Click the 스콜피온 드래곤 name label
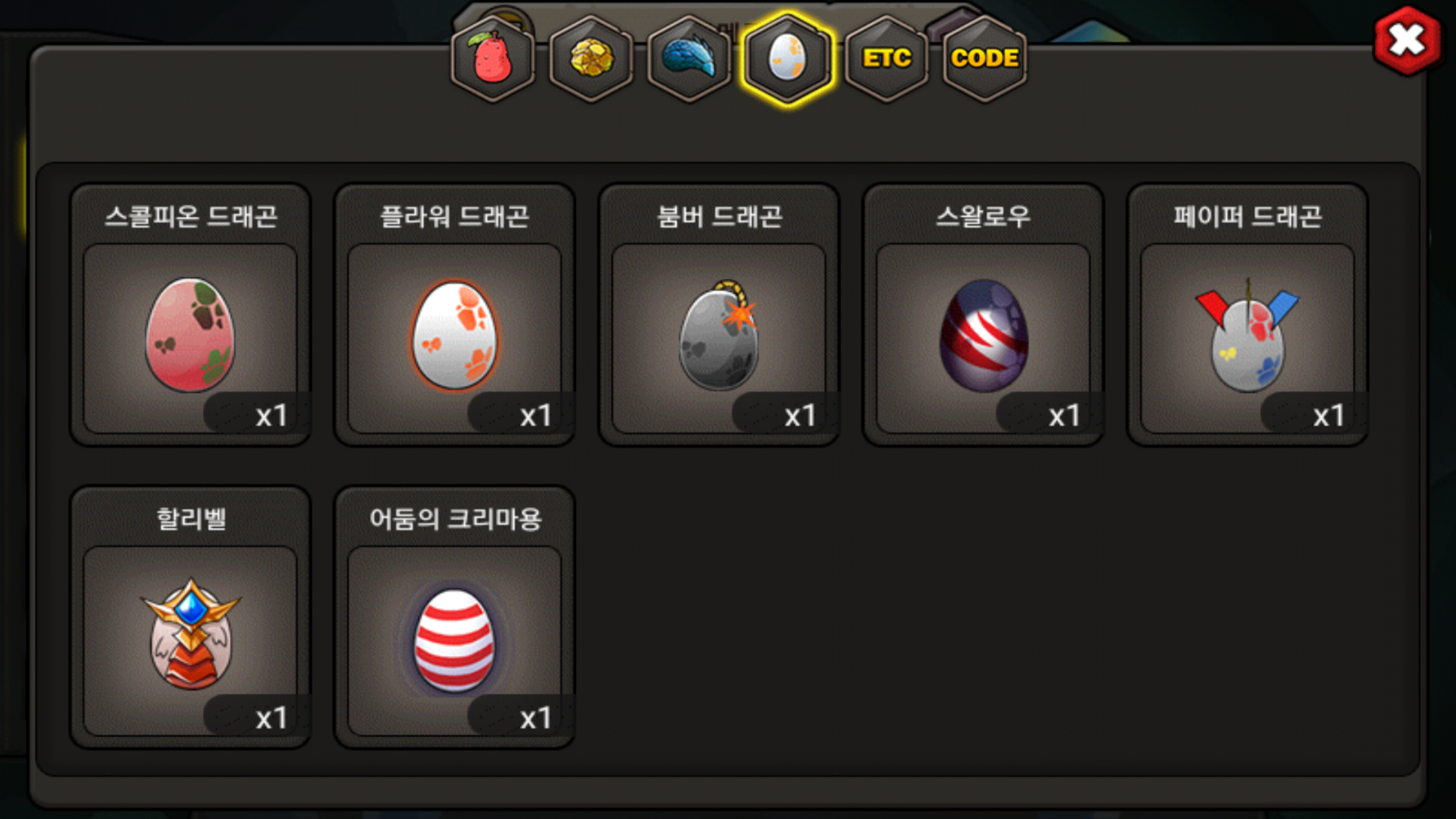 (191, 217)
